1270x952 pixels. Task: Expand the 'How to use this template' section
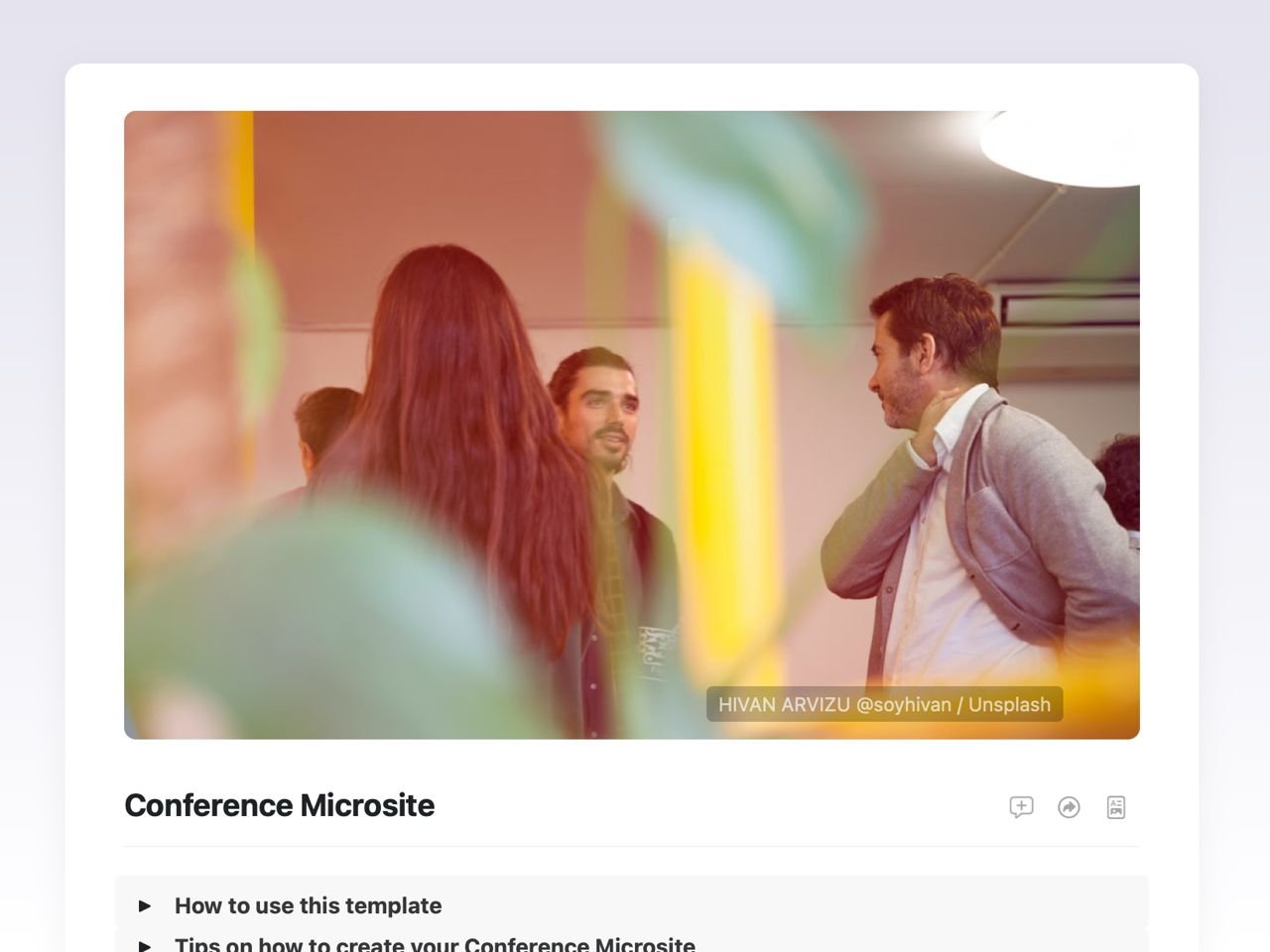click(x=308, y=905)
